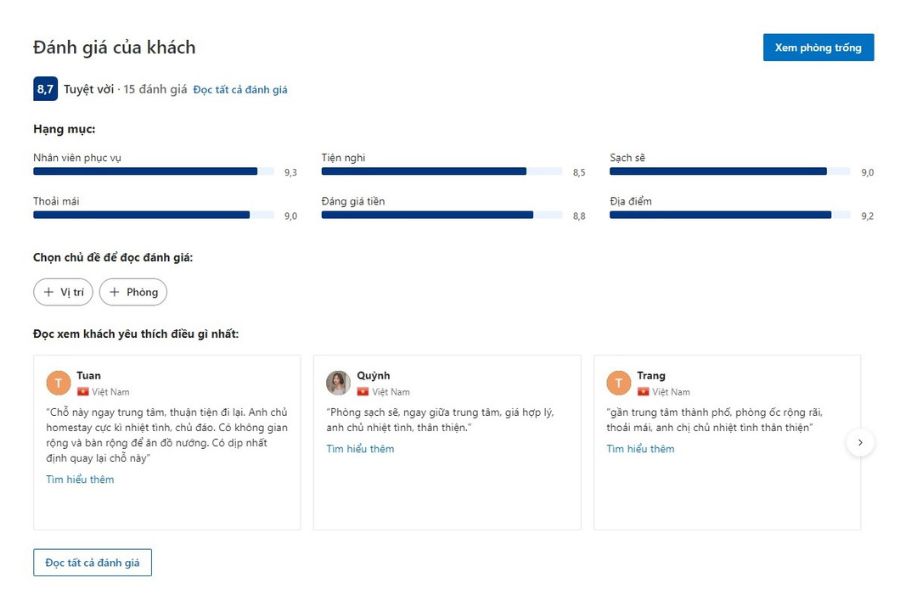This screenshot has width=900, height=600.
Task: Expand Quỳnh's review via Tìm hiểu thêm
Action: click(360, 449)
